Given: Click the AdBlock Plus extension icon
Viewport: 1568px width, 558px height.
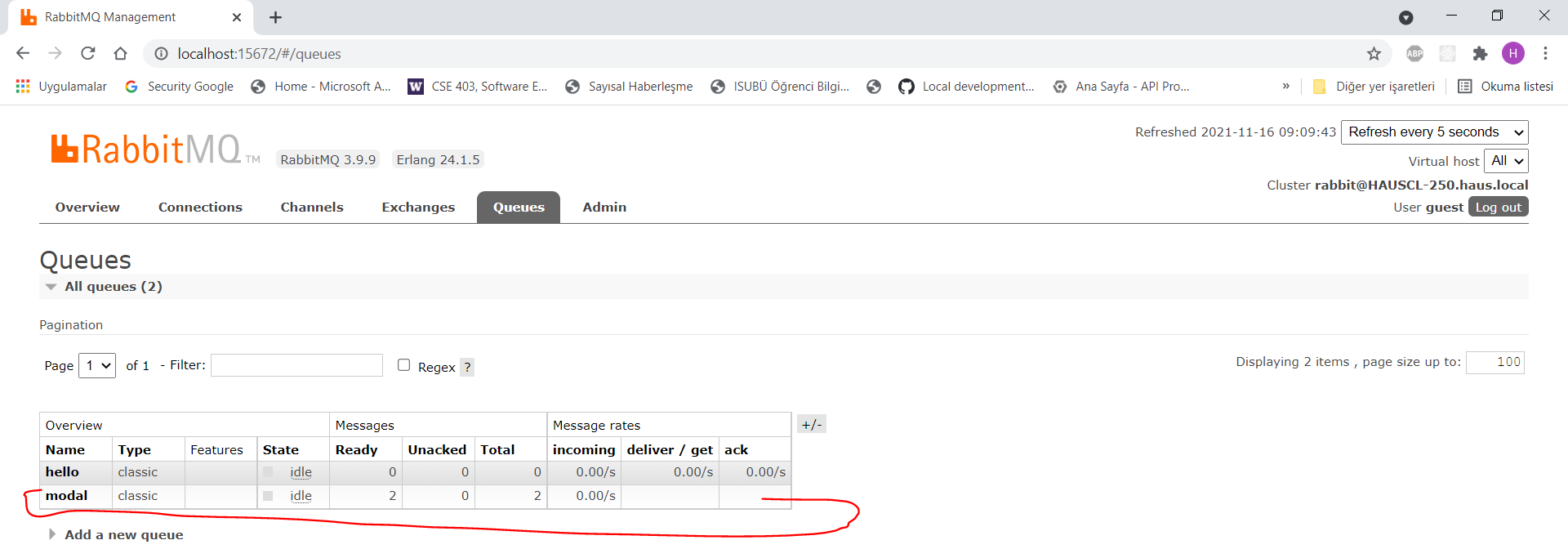Looking at the screenshot, I should pos(1414,54).
